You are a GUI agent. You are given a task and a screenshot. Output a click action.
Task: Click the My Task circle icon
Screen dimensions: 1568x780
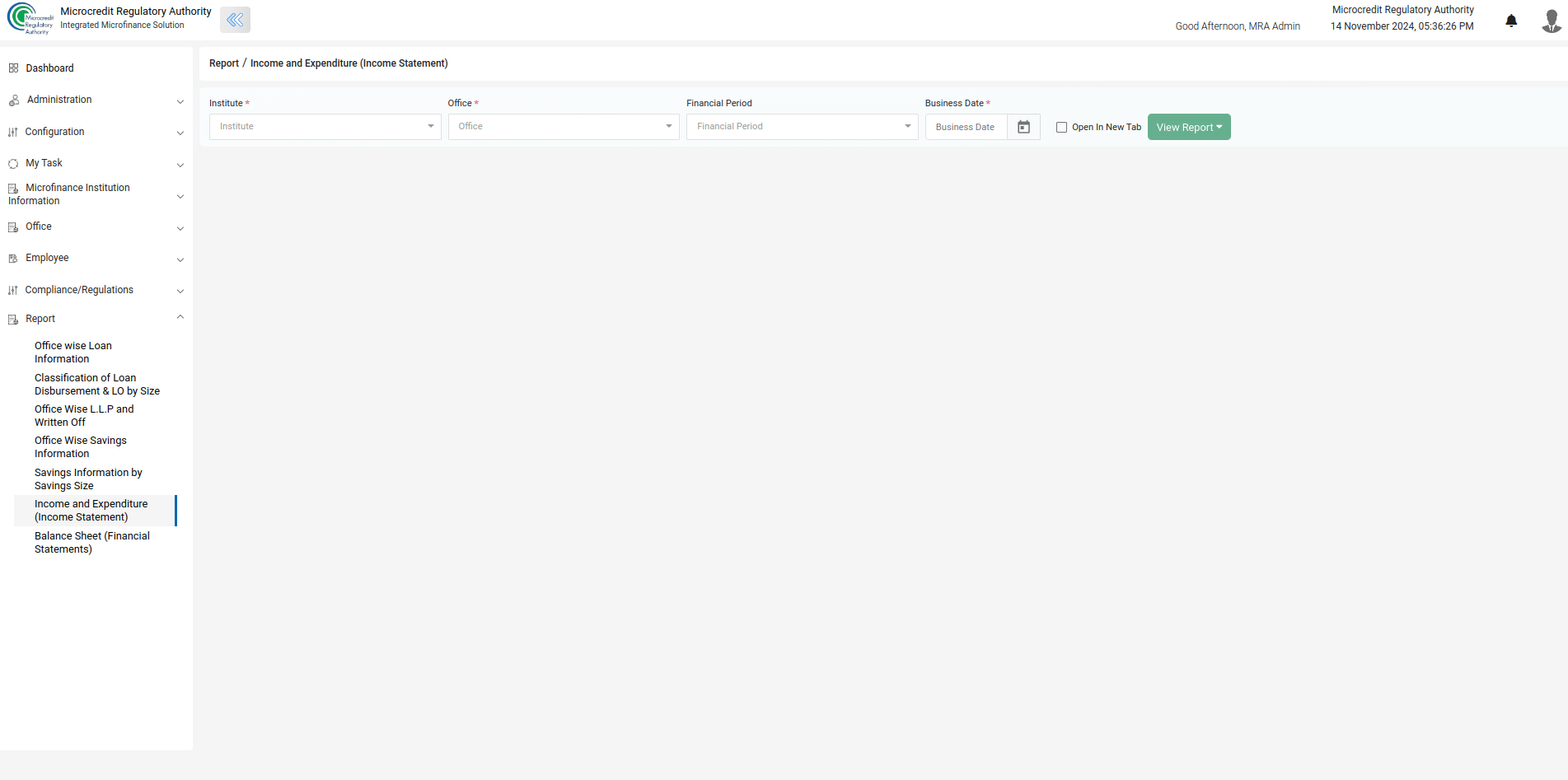(x=13, y=164)
